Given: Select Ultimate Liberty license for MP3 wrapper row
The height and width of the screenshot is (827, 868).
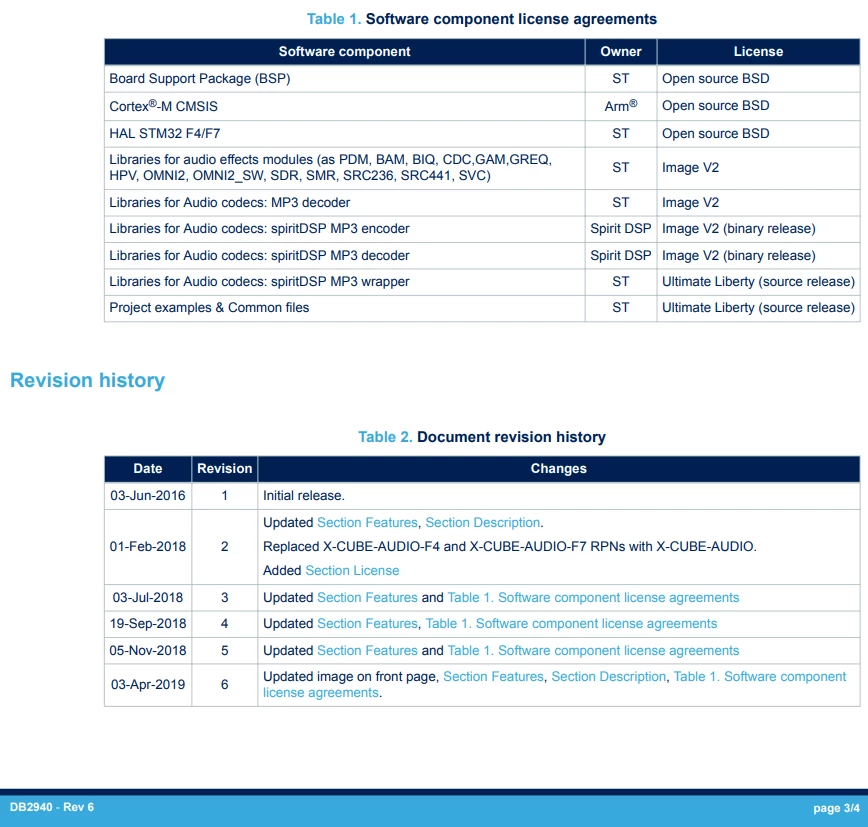Looking at the screenshot, I should pyautogui.click(x=758, y=281).
